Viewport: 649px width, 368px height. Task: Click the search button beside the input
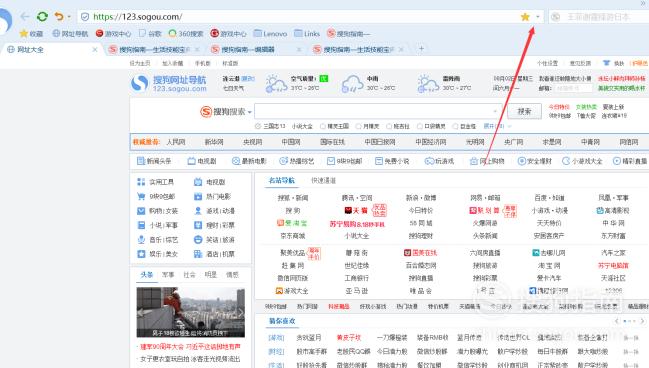pyautogui.click(x=524, y=111)
